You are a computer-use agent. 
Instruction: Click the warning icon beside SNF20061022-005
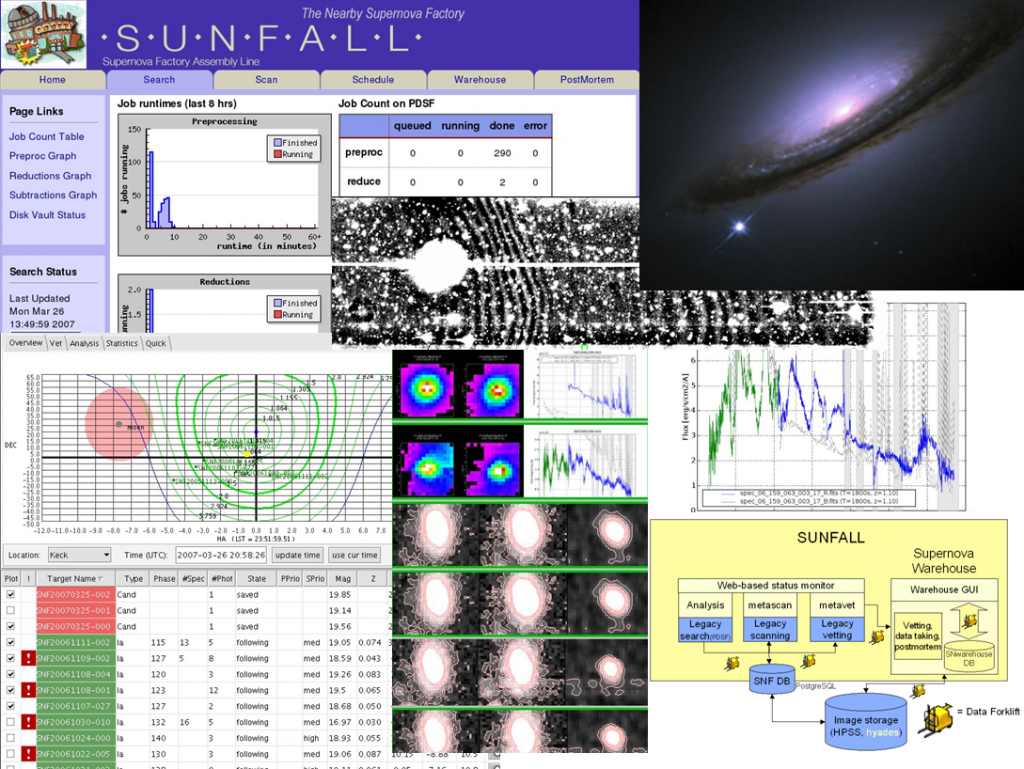pos(28,754)
